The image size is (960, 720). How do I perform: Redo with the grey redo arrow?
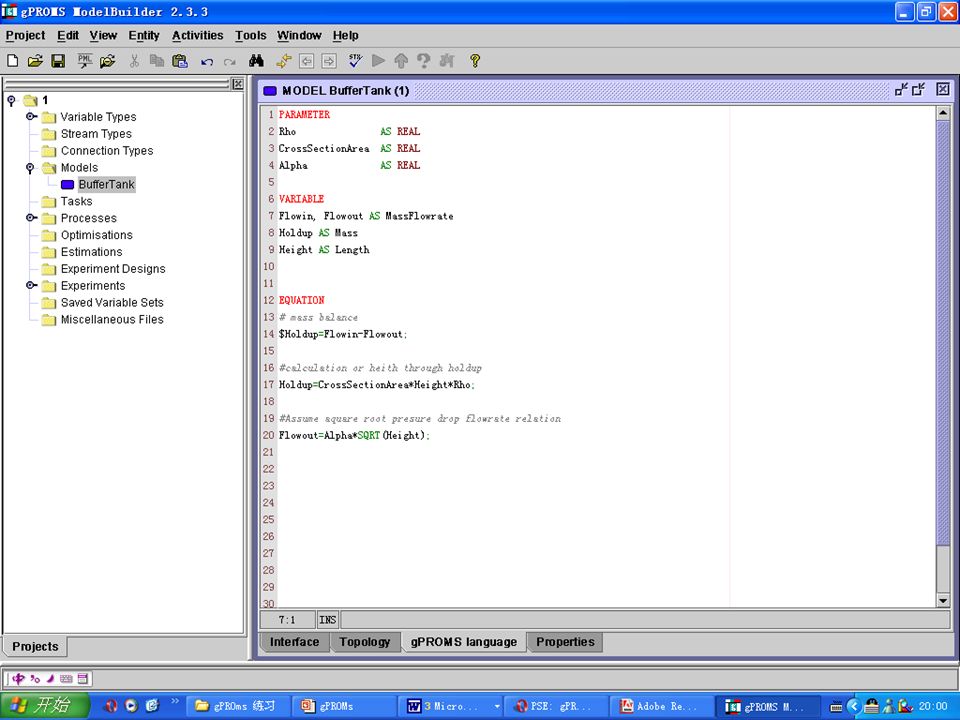tap(230, 61)
